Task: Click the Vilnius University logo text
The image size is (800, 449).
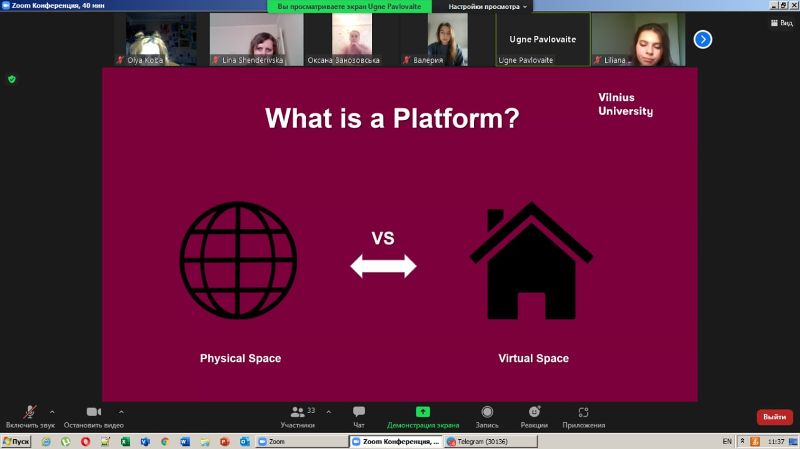Action: point(625,104)
